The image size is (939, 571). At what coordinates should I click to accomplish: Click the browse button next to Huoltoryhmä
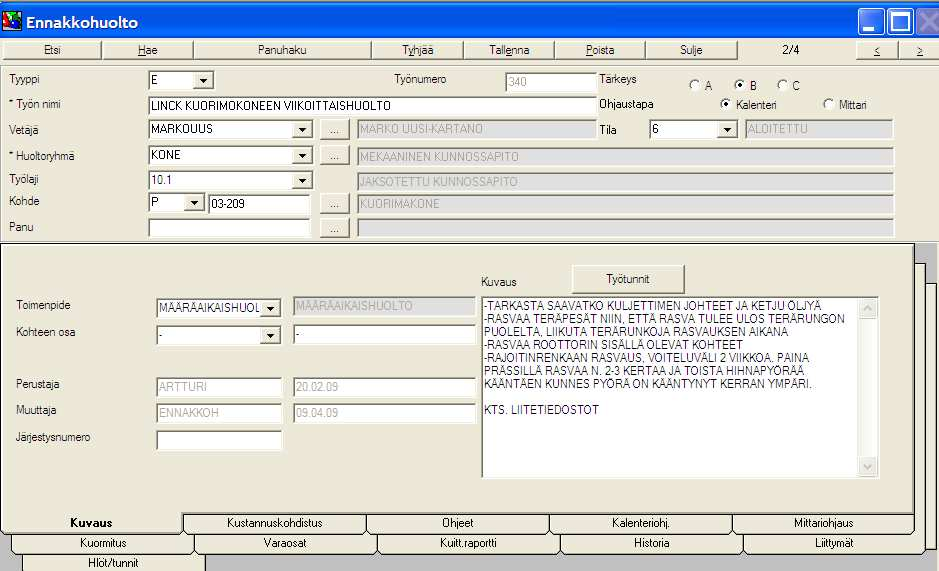334,156
